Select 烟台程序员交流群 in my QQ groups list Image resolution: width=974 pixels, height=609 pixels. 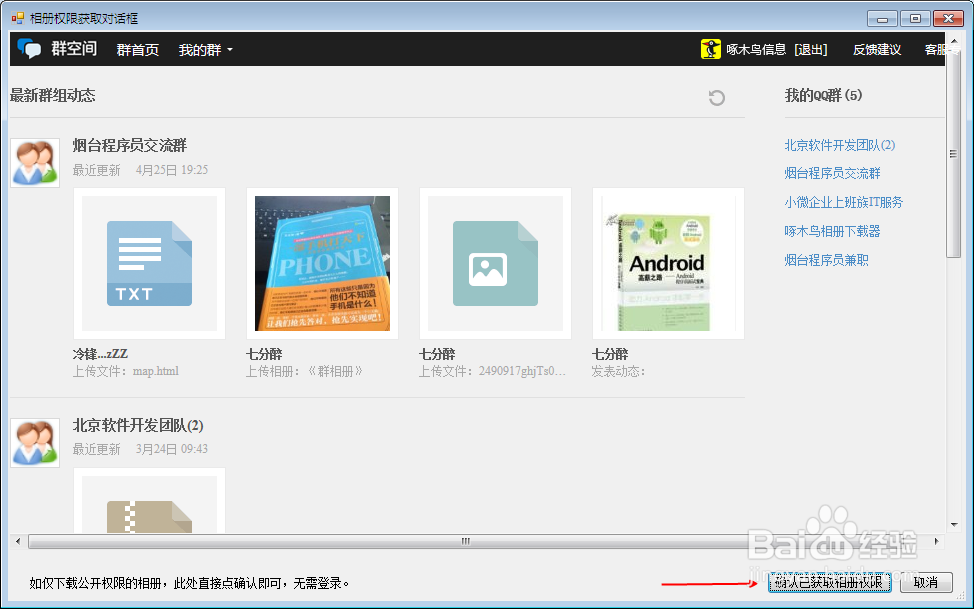click(832, 173)
